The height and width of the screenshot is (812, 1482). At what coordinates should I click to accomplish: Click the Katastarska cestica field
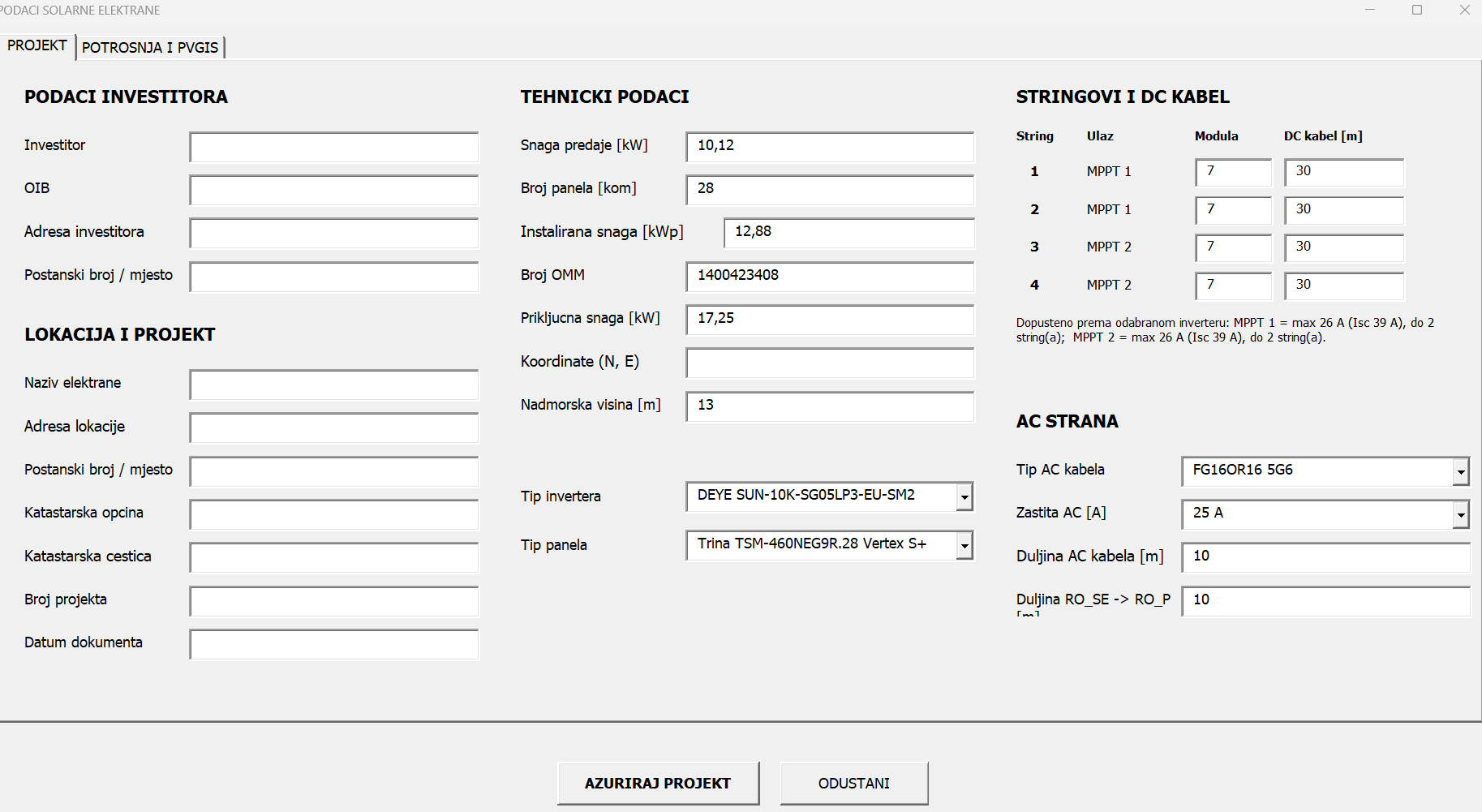(x=334, y=557)
